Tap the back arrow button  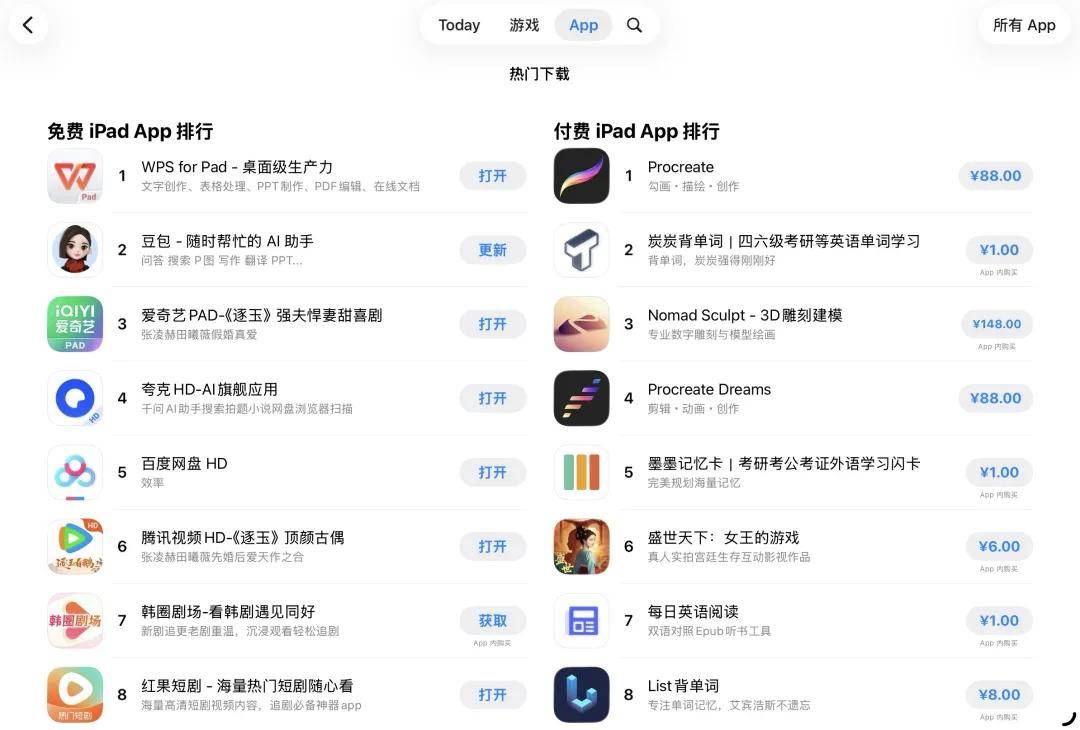tap(28, 25)
